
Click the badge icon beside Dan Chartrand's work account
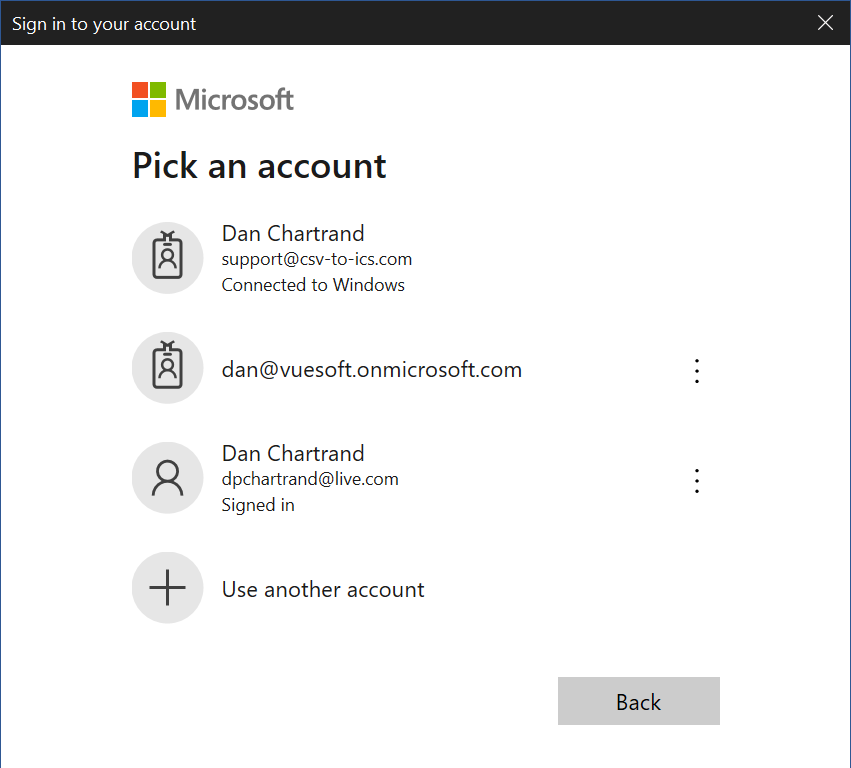[x=167, y=257]
